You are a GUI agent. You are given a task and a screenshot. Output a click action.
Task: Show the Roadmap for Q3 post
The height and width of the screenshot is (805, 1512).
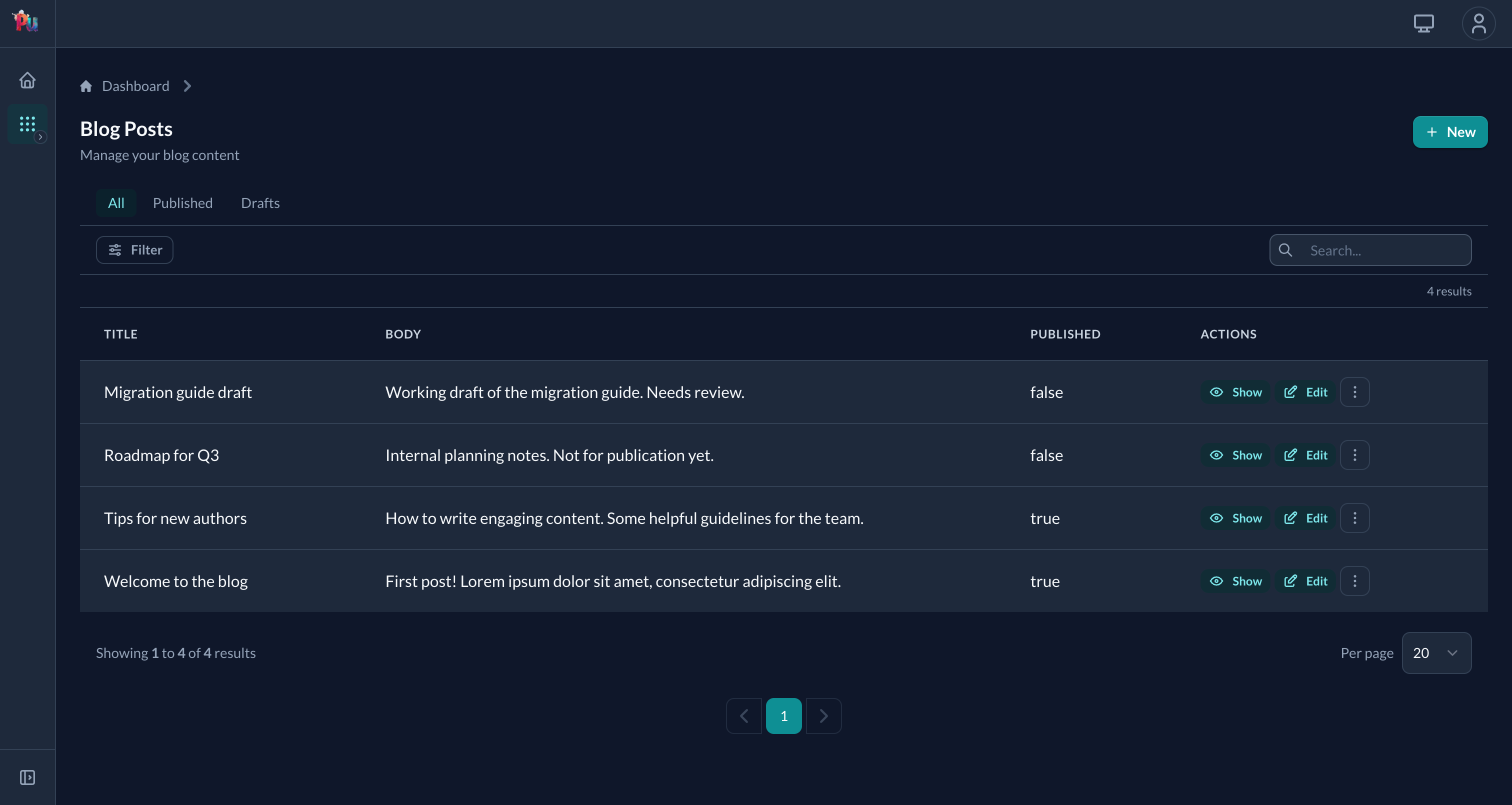click(x=1235, y=455)
